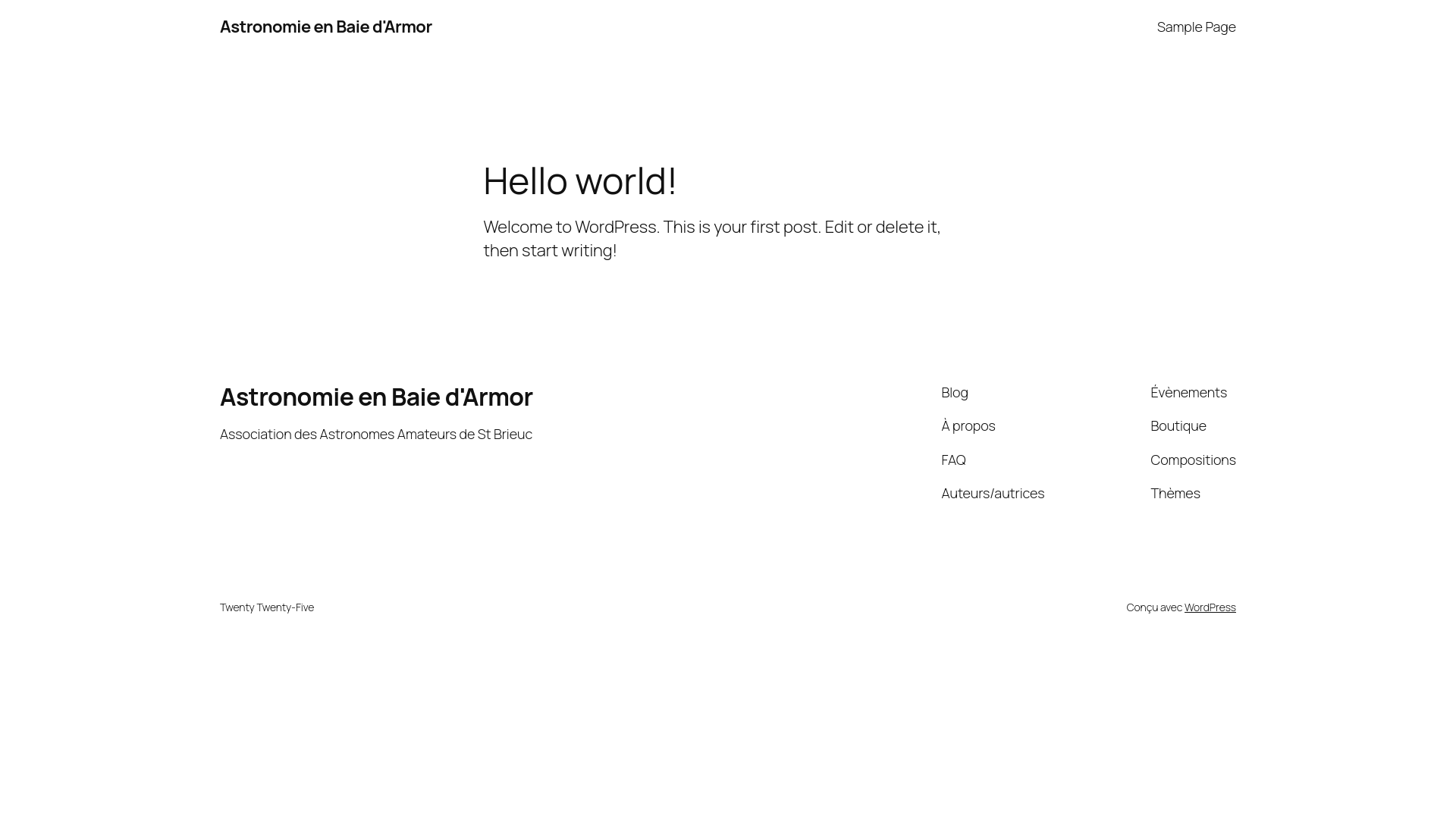Open the header site title Astronomie en Baie d'Armor

[x=325, y=27]
